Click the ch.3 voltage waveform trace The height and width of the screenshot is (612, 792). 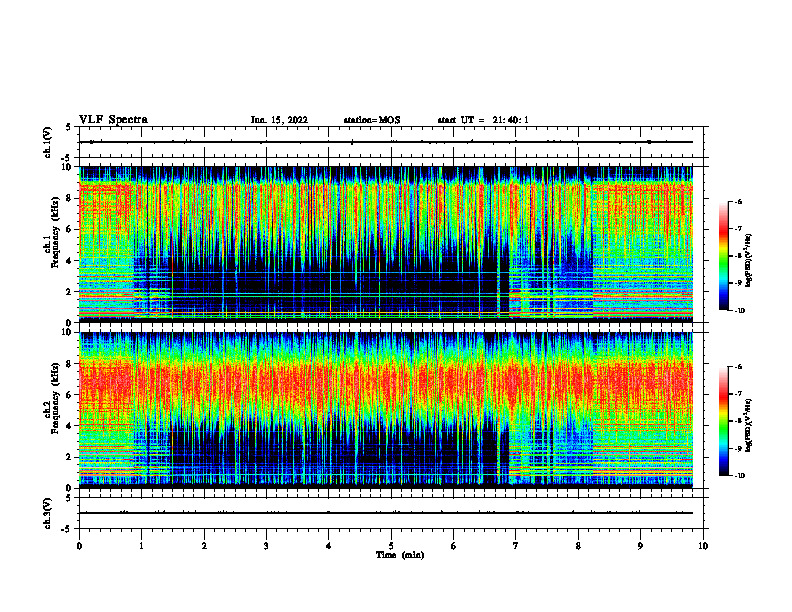[x=386, y=513]
